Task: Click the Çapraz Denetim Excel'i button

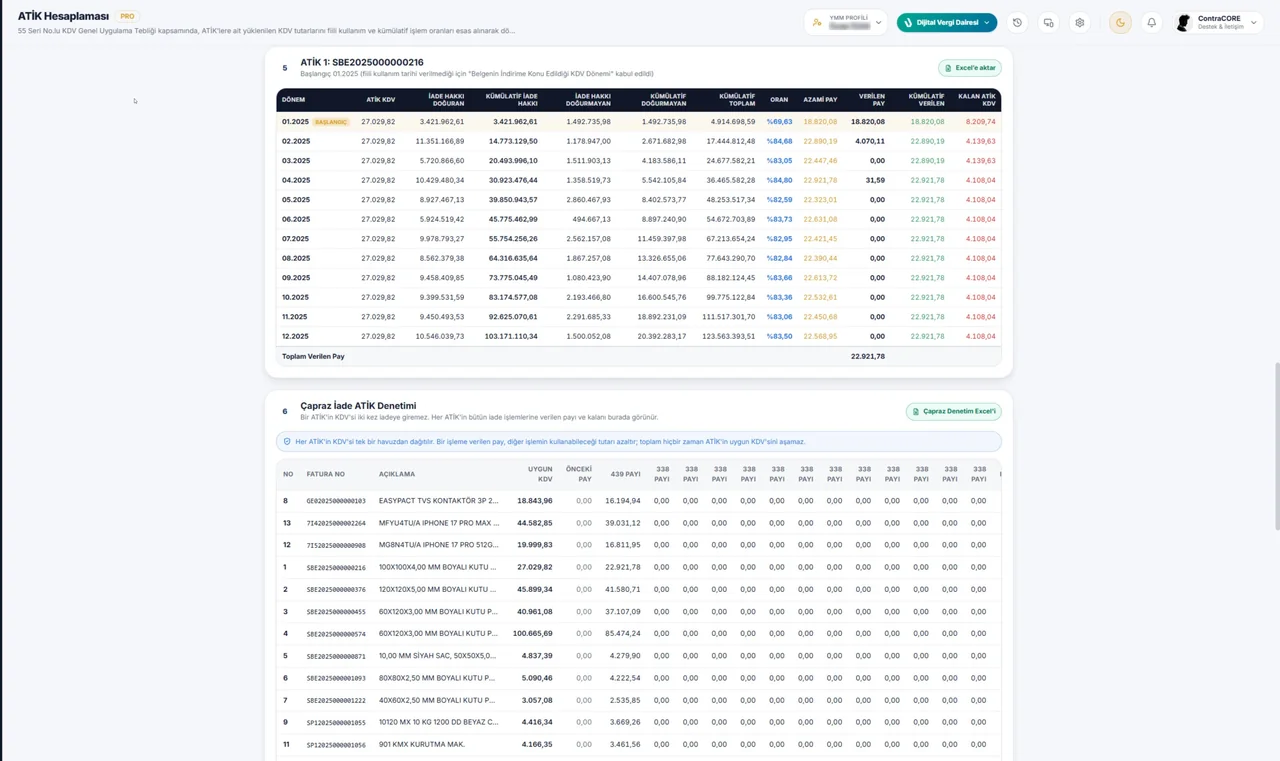Action: [x=953, y=411]
